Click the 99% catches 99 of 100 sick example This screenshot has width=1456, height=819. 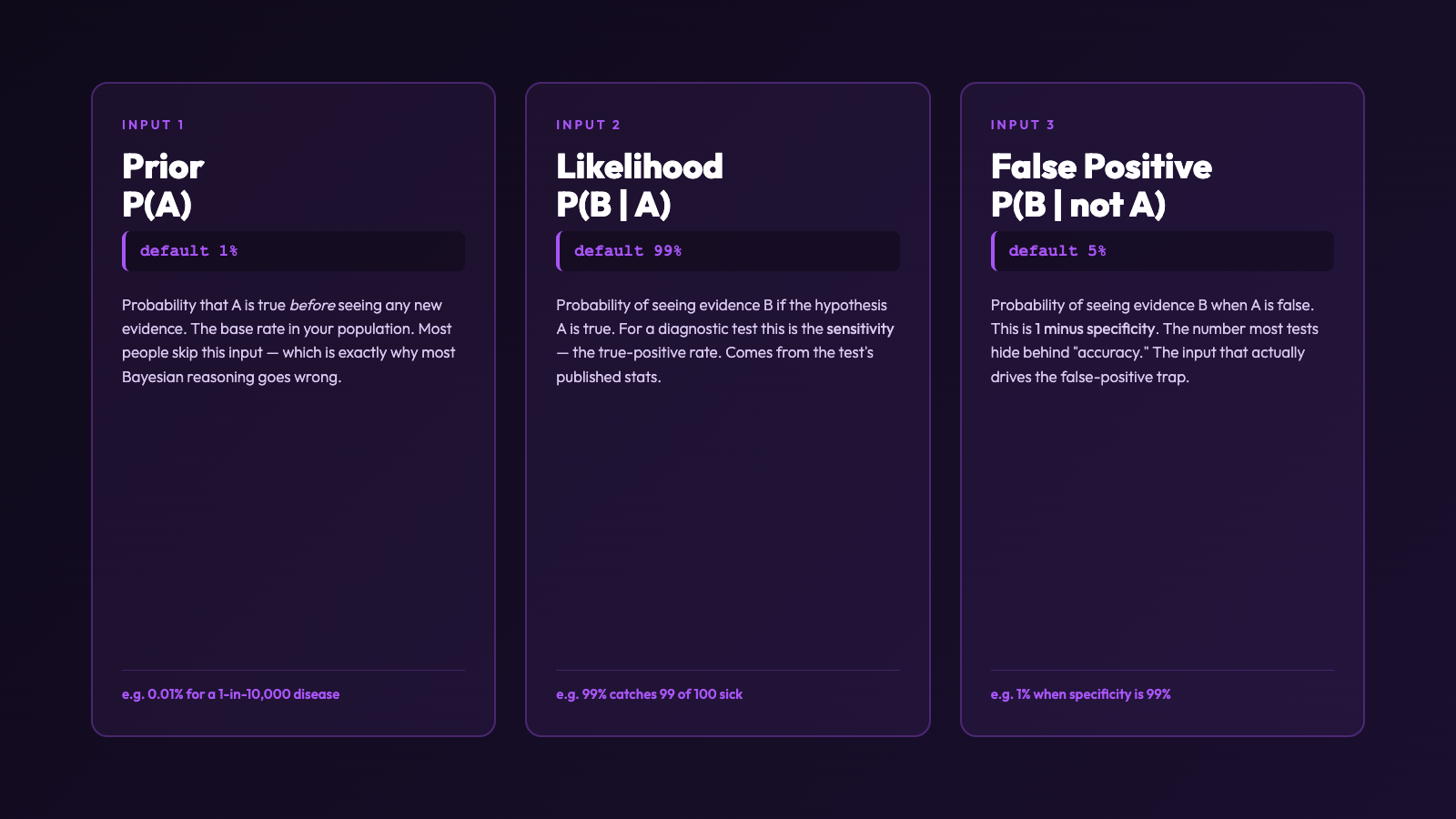click(650, 694)
